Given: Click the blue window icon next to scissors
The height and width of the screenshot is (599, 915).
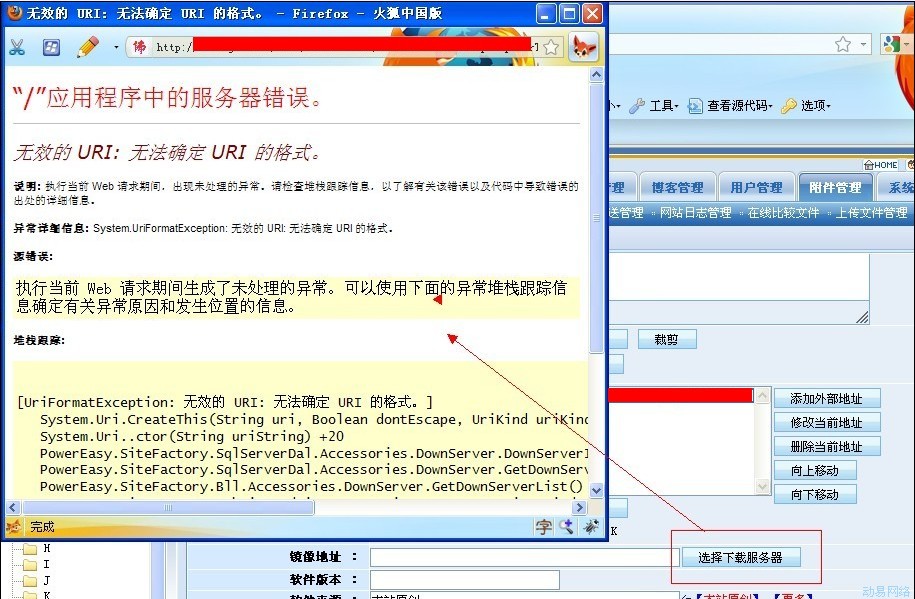Looking at the screenshot, I should coord(51,47).
